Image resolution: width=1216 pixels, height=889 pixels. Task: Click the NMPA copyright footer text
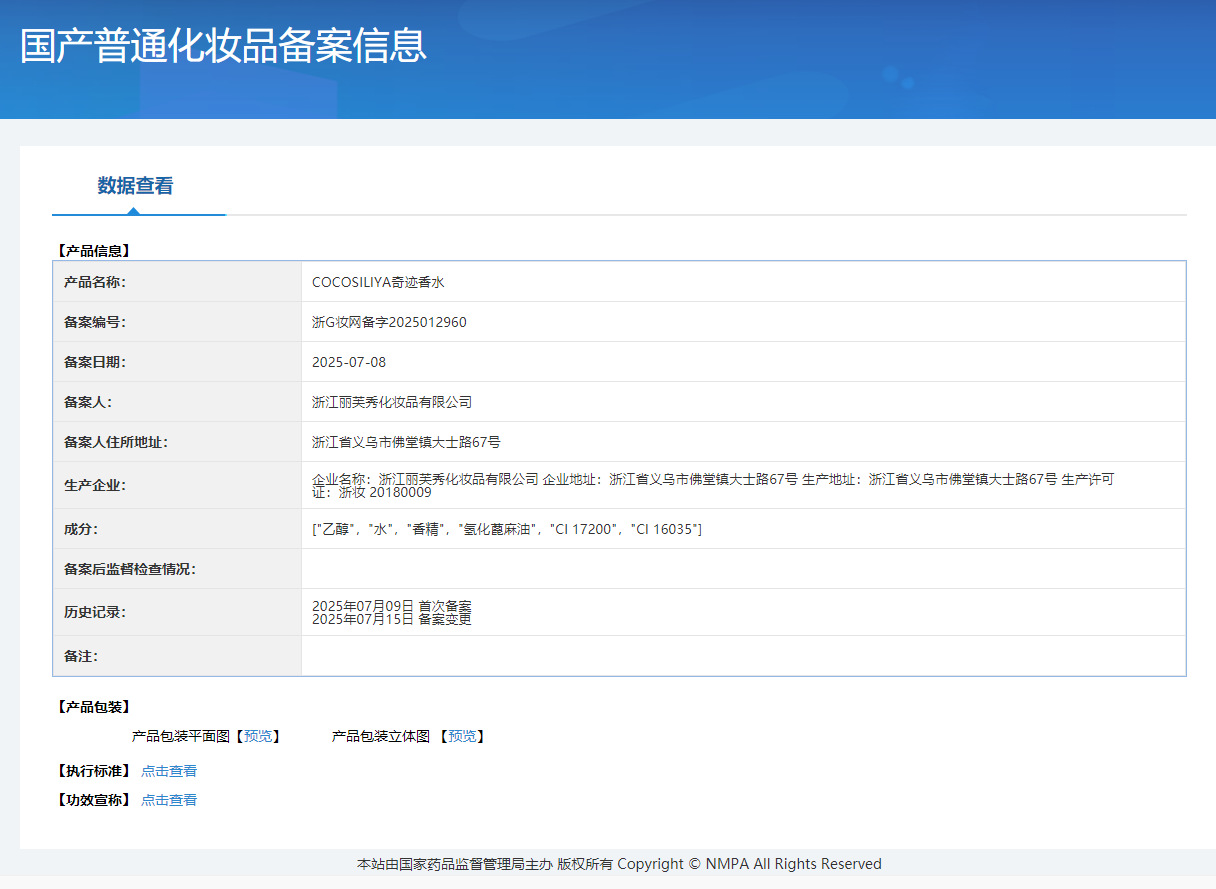(619, 864)
